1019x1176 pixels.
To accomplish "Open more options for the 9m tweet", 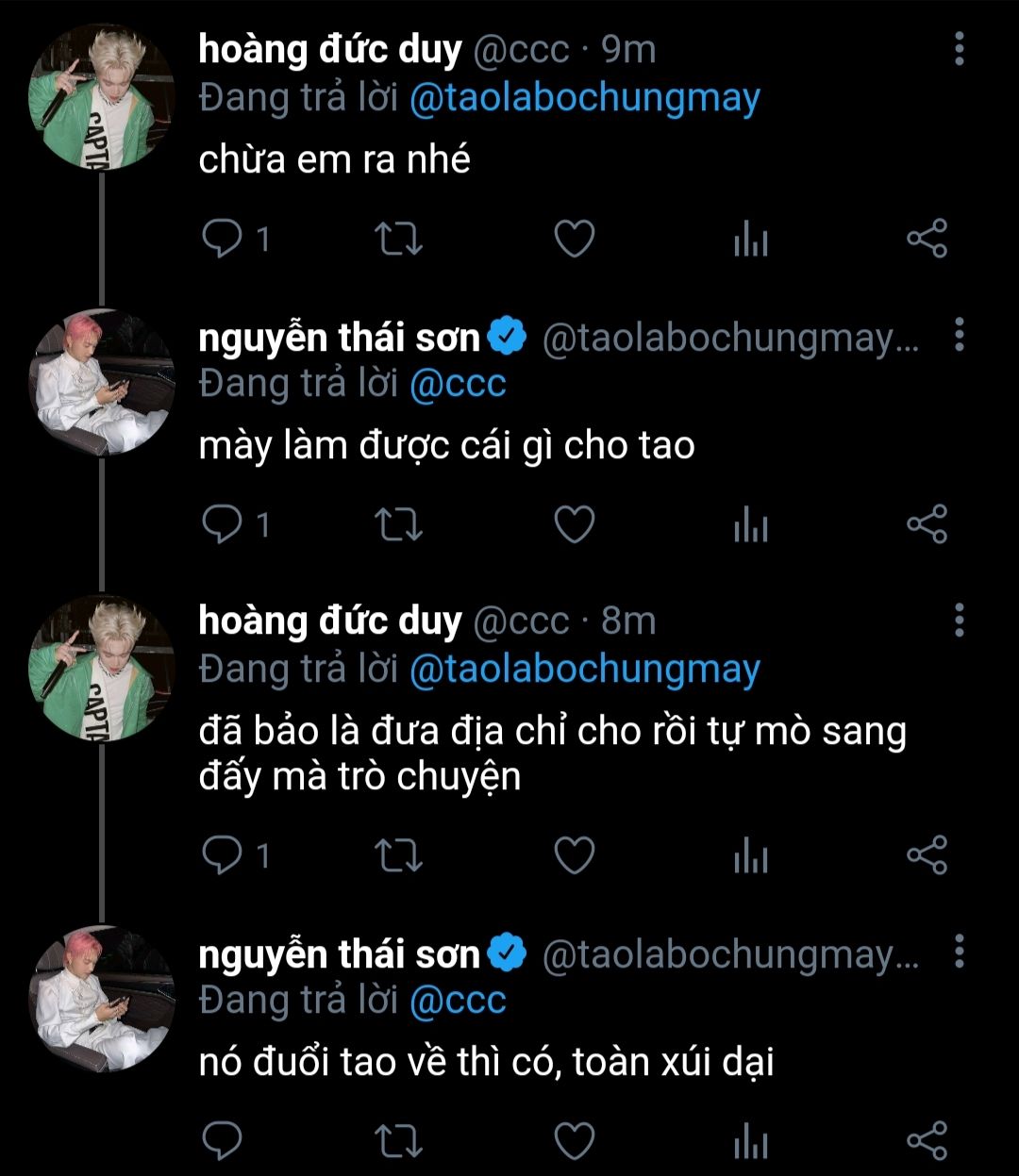I will (959, 49).
